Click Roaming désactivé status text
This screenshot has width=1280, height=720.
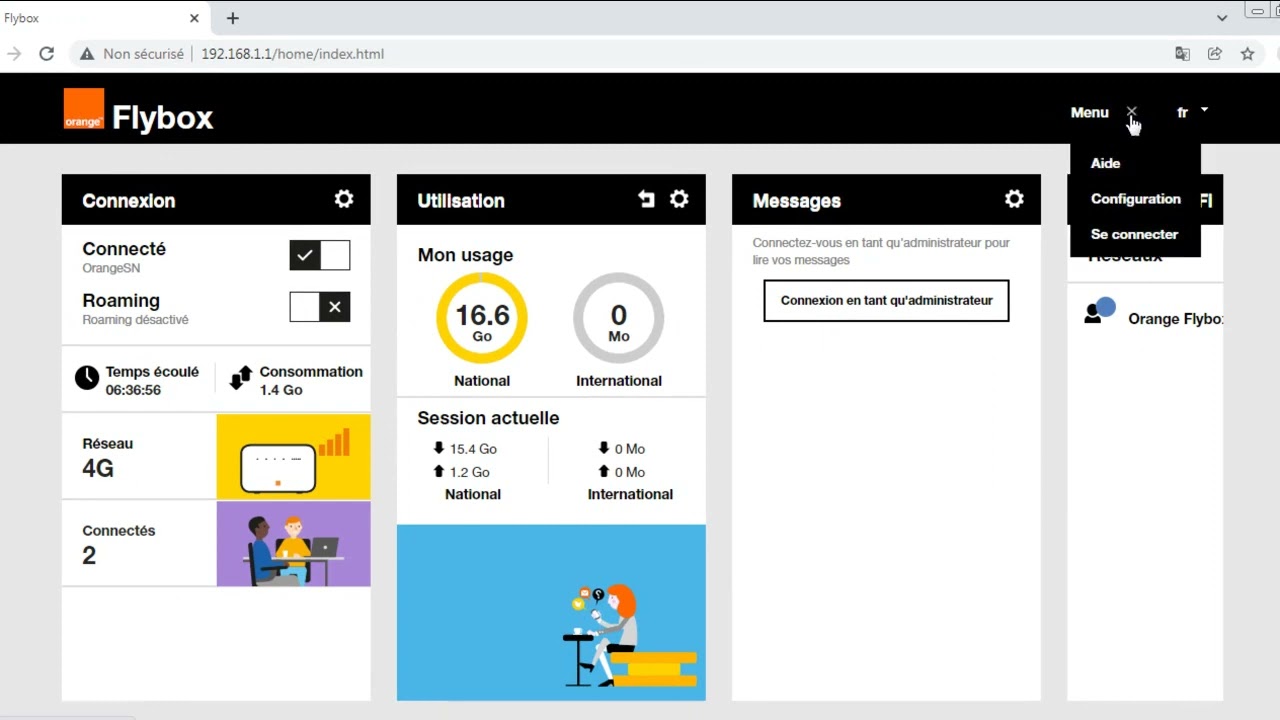click(x=135, y=320)
